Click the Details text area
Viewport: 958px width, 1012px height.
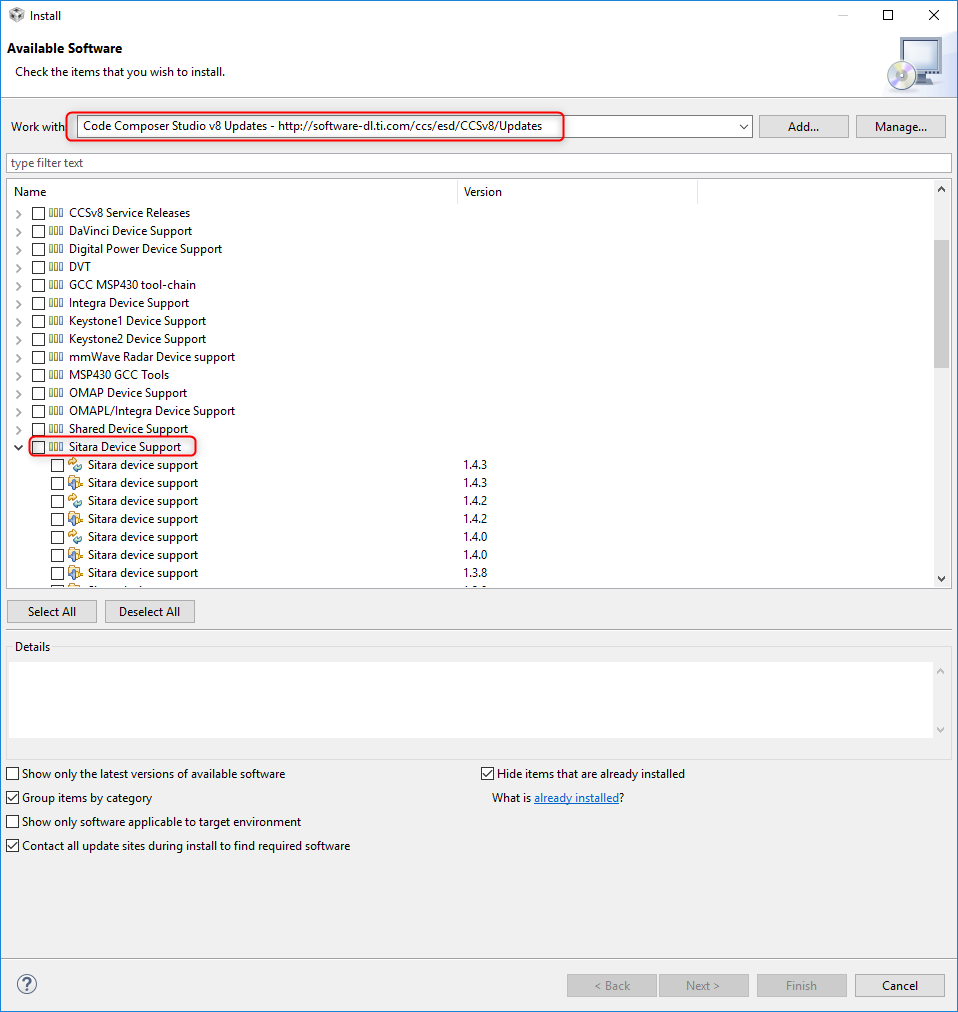point(471,700)
